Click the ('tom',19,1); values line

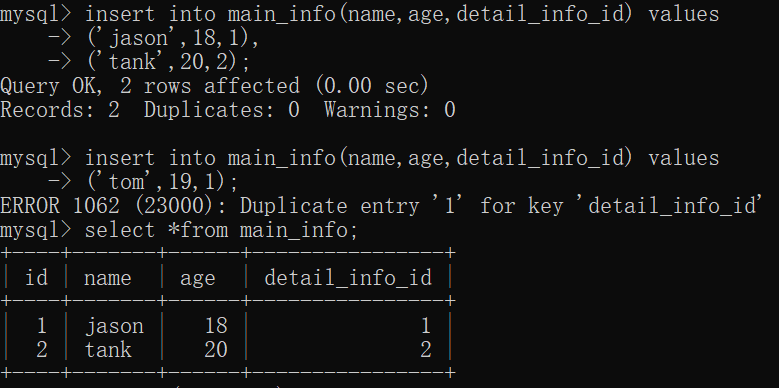[162, 182]
